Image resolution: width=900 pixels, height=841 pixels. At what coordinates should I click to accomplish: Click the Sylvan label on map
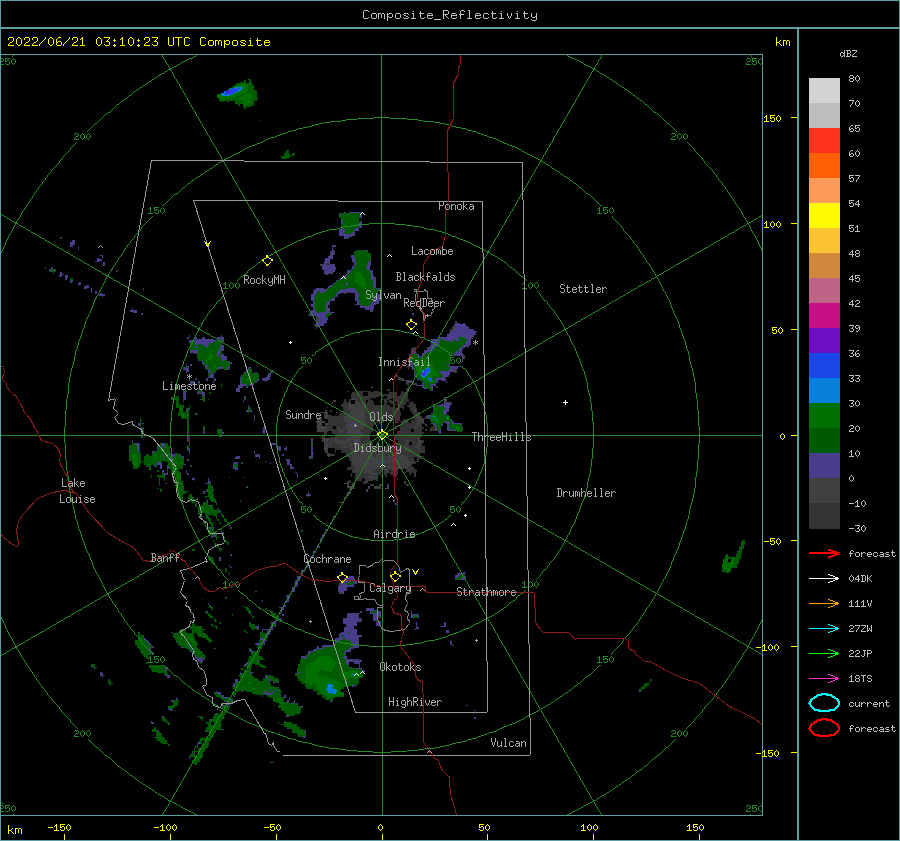pos(383,295)
